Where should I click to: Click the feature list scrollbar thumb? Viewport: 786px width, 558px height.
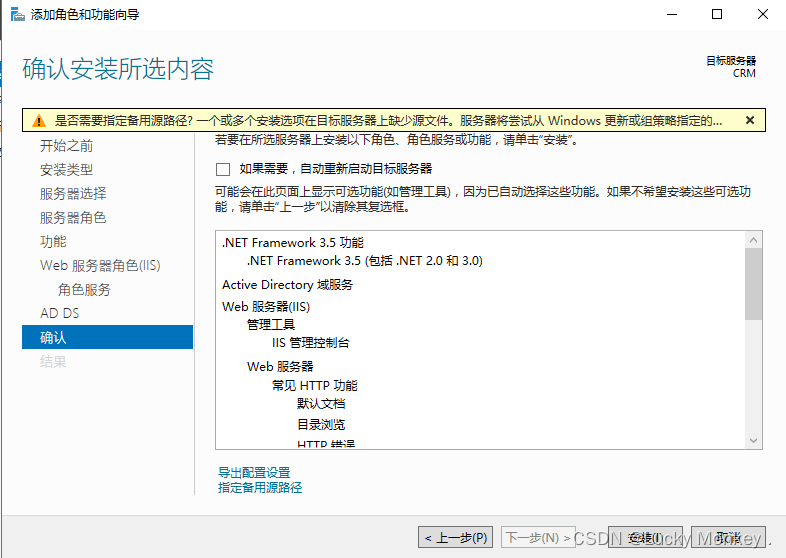(753, 284)
